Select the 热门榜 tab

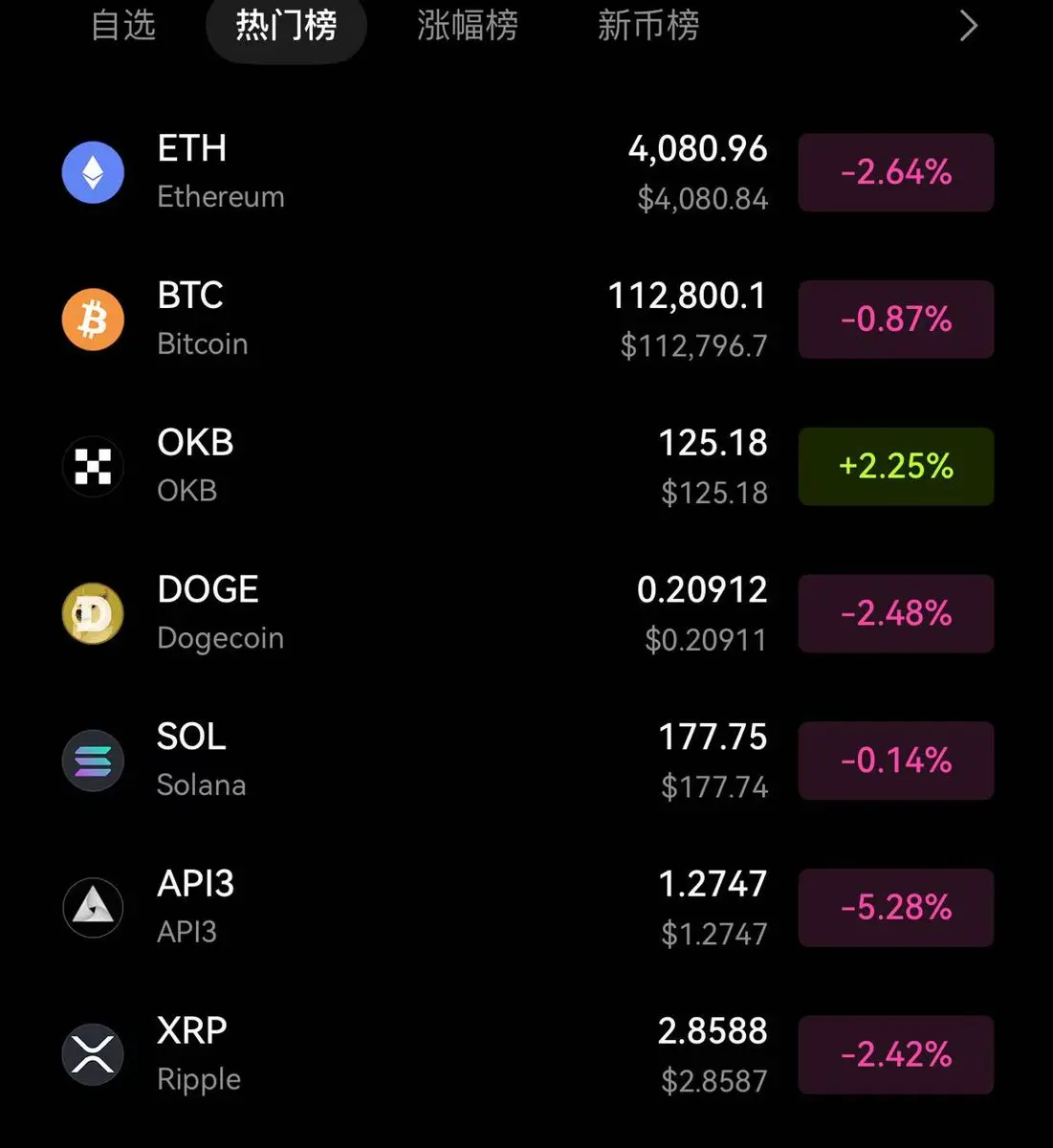pyautogui.click(x=286, y=26)
